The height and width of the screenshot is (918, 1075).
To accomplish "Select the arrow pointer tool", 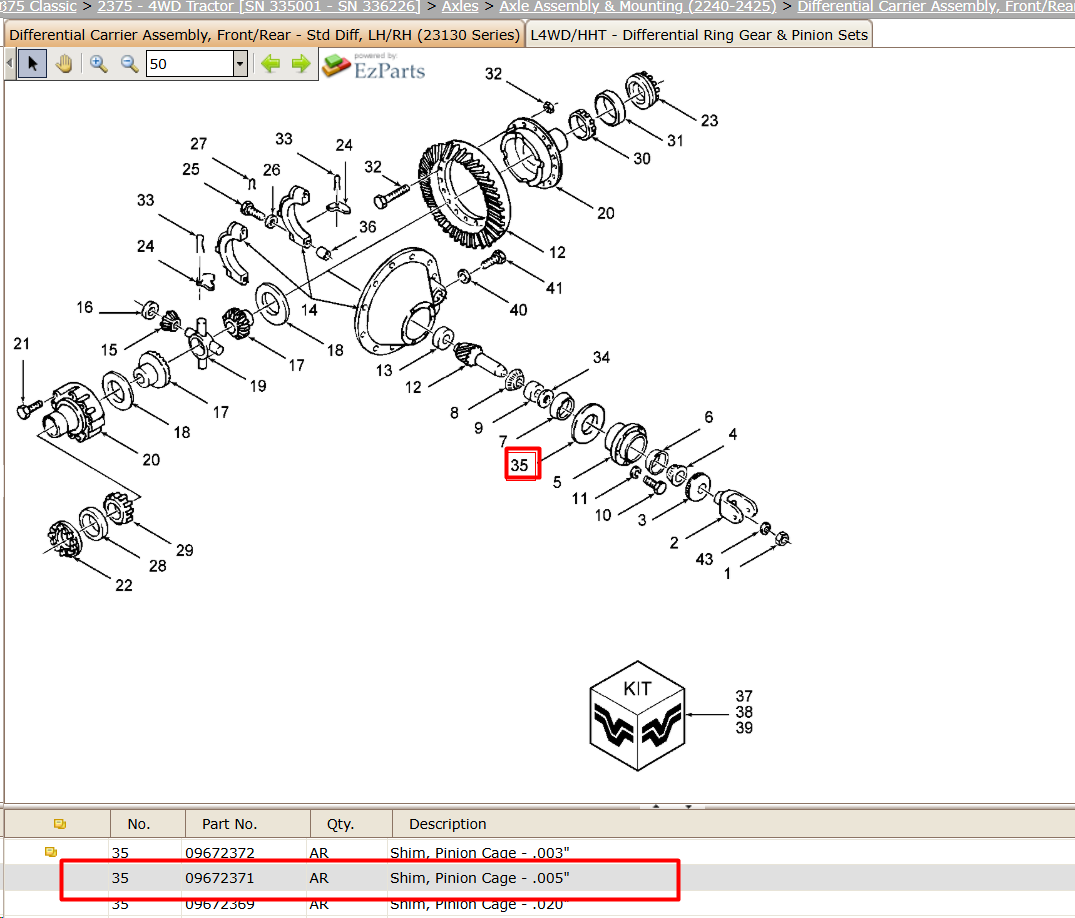I will (32, 64).
